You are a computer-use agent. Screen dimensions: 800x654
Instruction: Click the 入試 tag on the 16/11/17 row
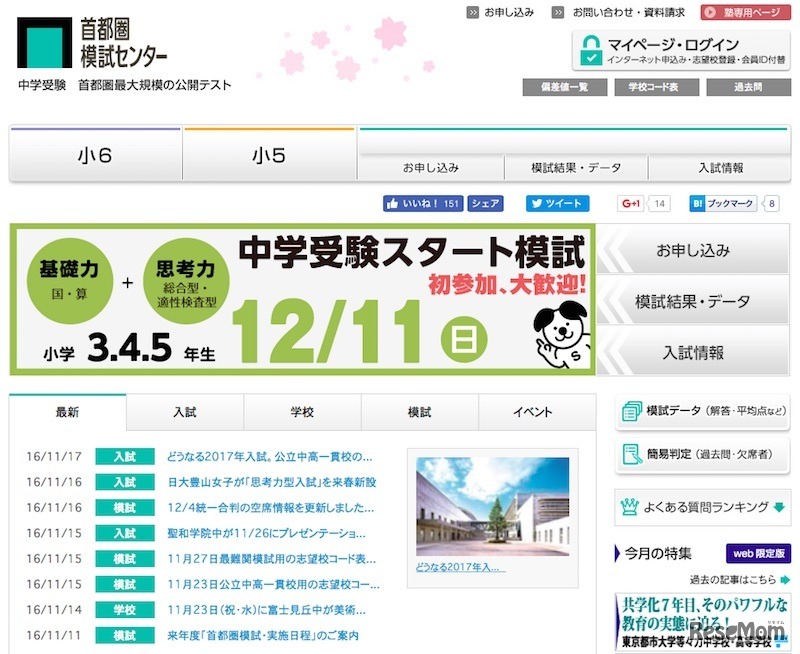[x=124, y=457]
